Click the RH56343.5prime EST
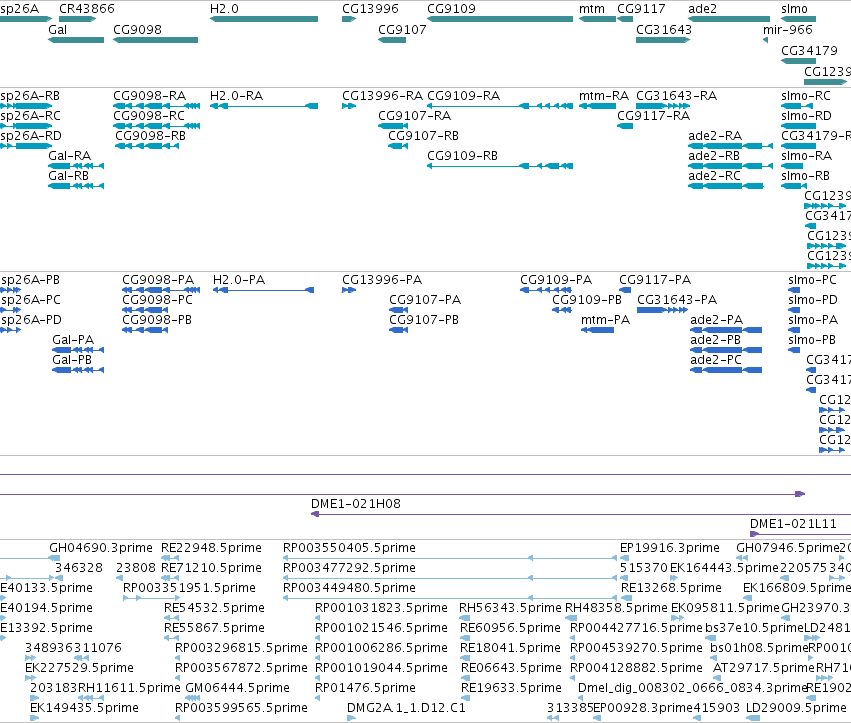The image size is (851, 723). click(x=465, y=618)
